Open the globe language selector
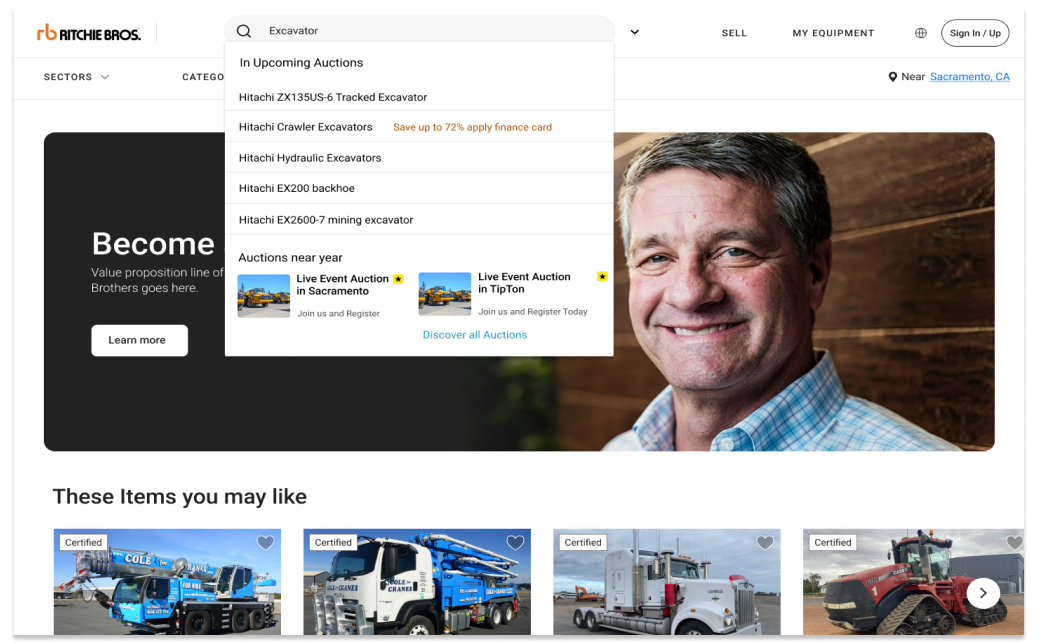This screenshot has height=643, width=1039. pos(921,33)
